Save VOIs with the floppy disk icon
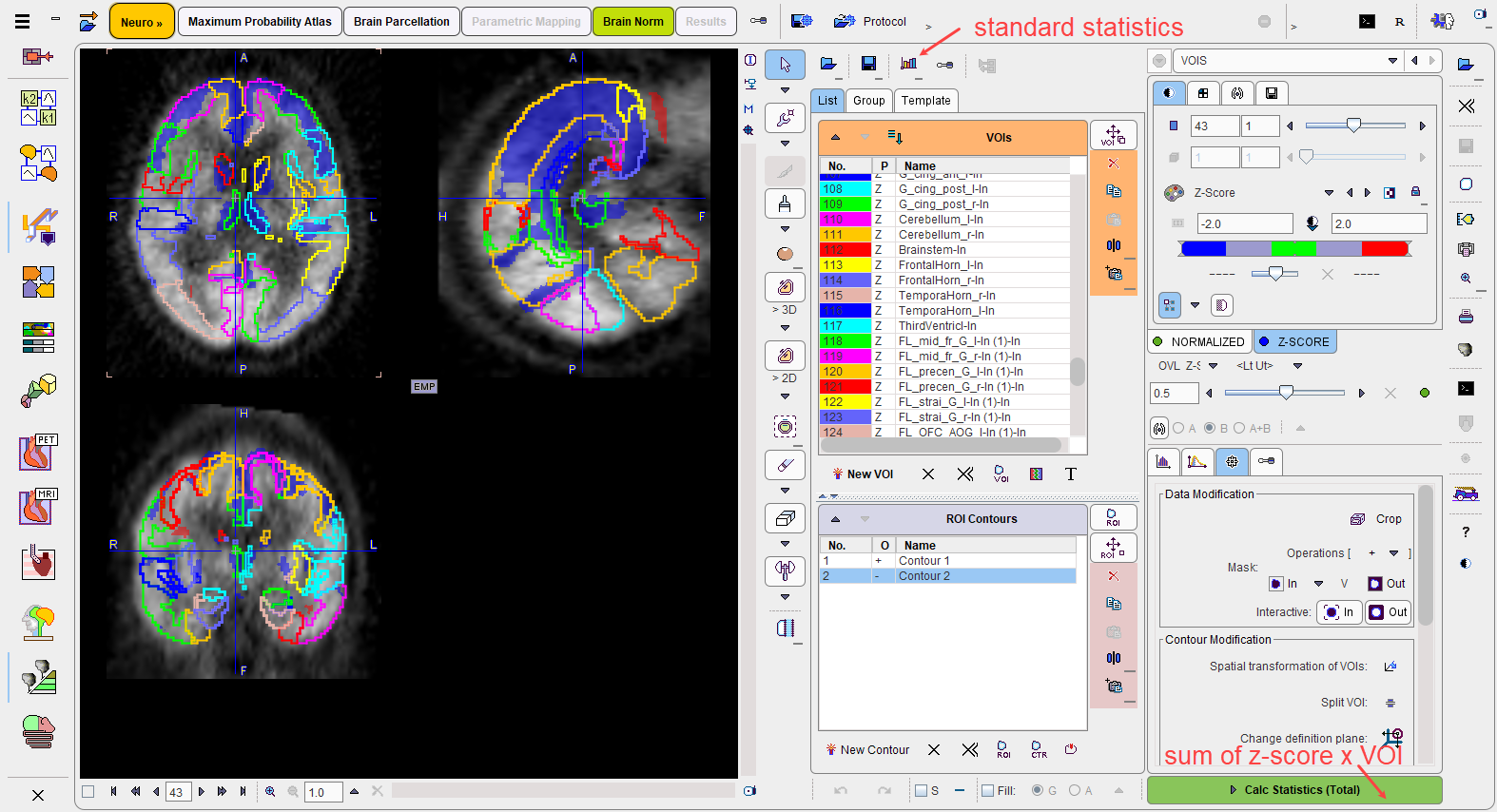Viewport: 1497px width, 812px height. [868, 64]
